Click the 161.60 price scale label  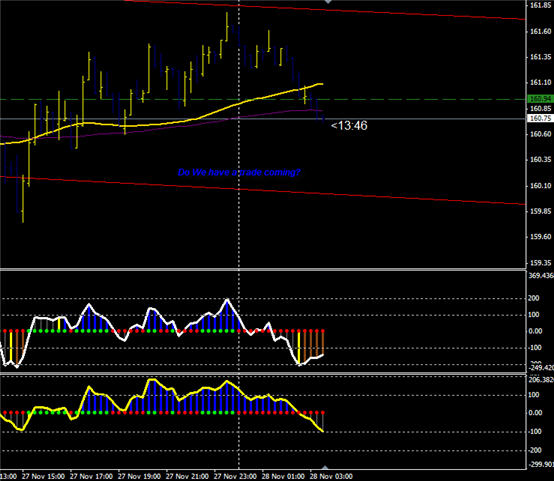point(541,31)
